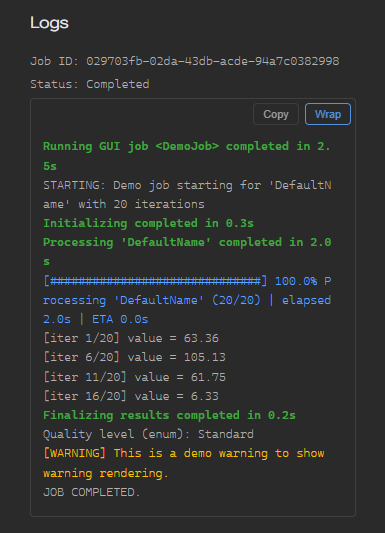
Task: Click '[iter 16/20] value = 6.33' line
Action: coord(131,396)
